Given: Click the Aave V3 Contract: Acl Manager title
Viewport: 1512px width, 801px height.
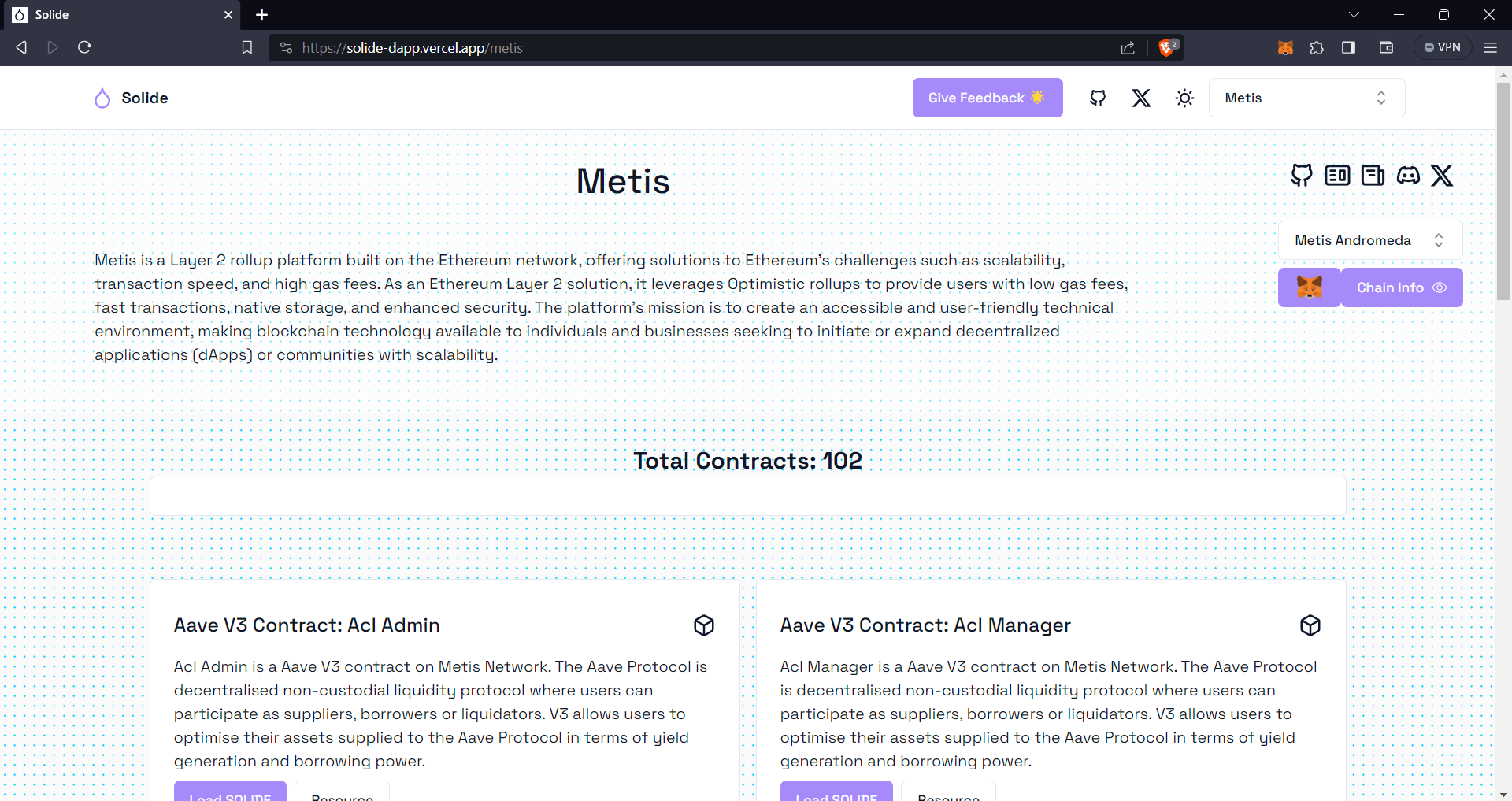Looking at the screenshot, I should [925, 625].
